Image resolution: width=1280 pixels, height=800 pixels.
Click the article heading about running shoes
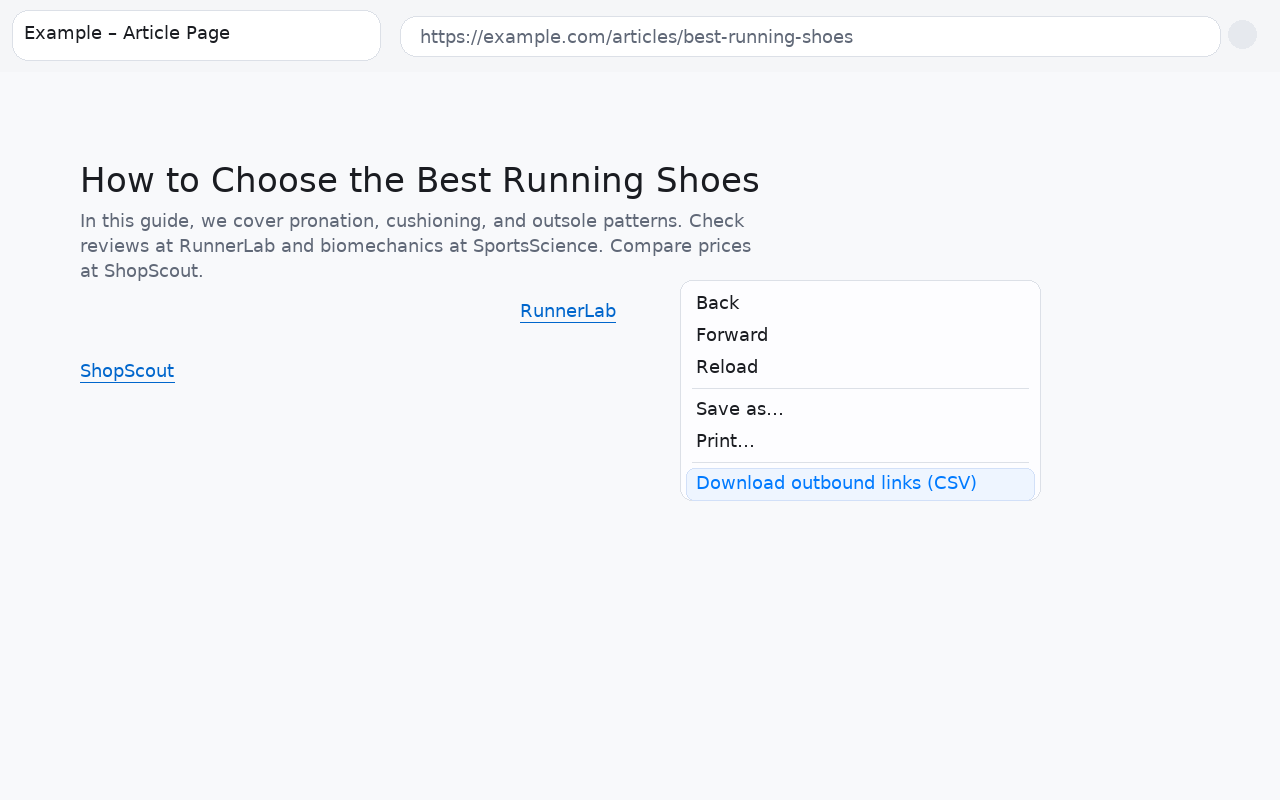(x=419, y=180)
